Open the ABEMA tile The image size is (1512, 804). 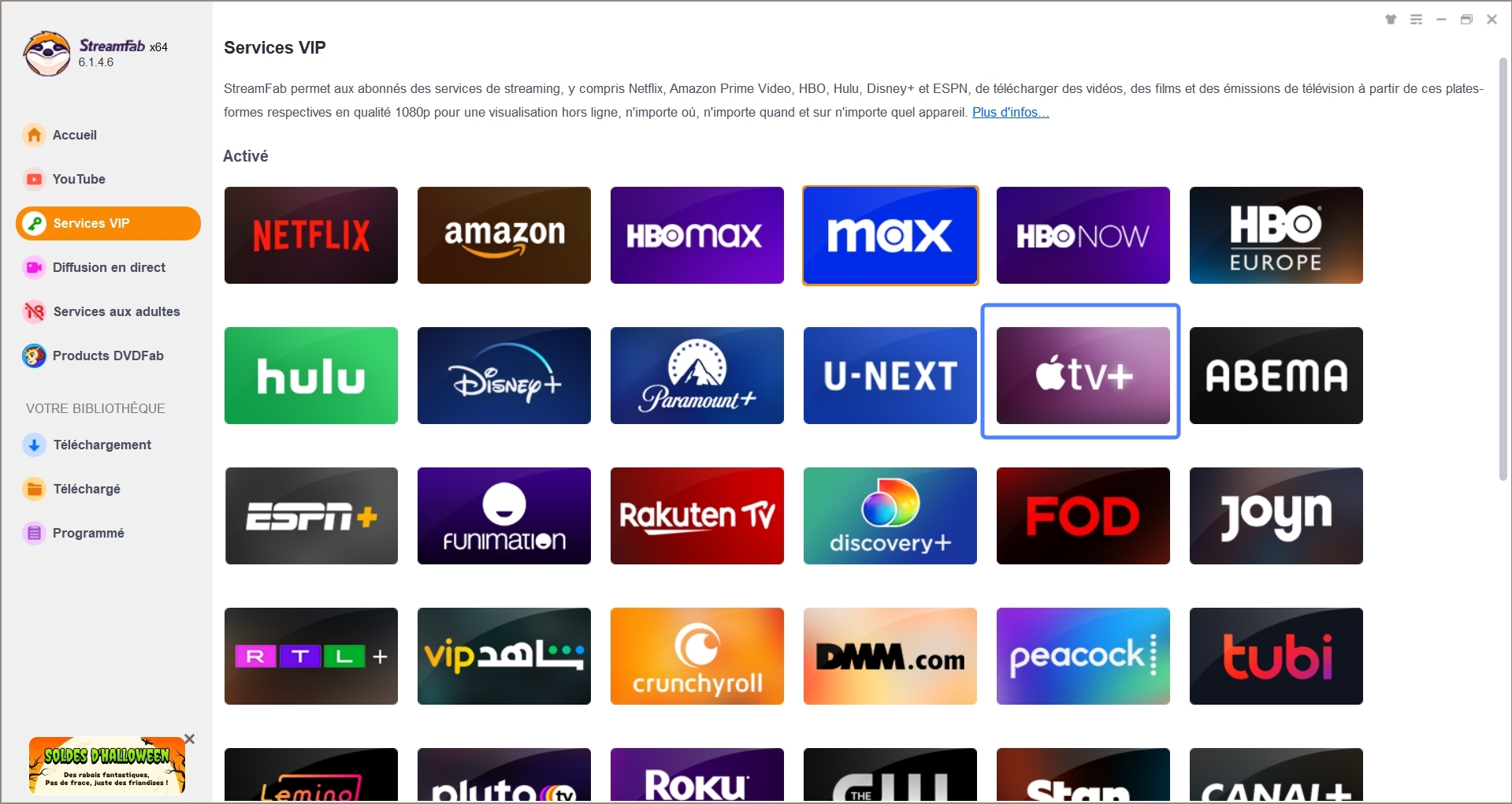point(1276,375)
